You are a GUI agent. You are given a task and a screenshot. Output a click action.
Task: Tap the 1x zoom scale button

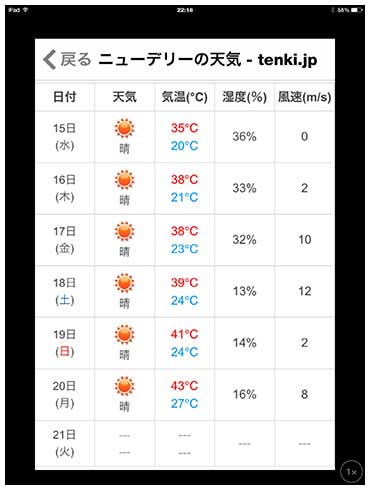(351, 471)
